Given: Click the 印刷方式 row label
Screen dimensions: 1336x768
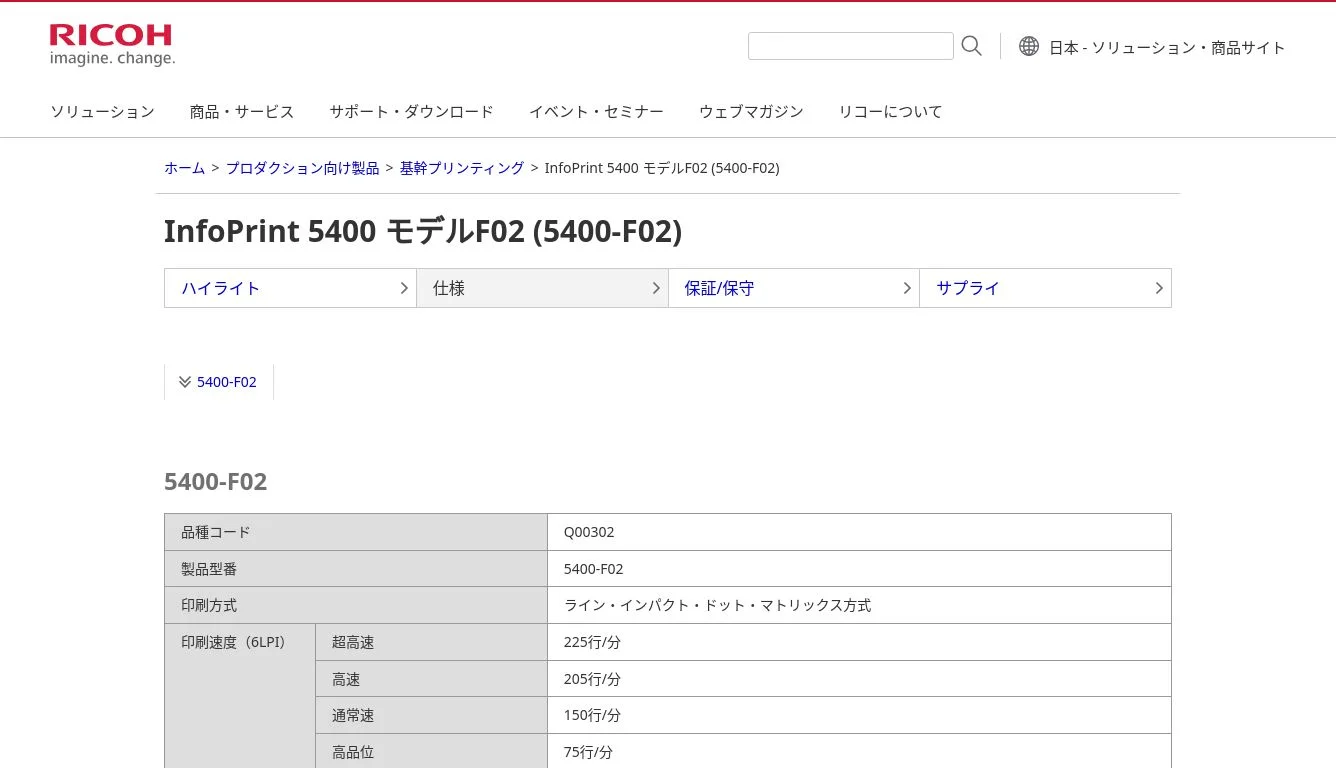Looking at the screenshot, I should pos(356,605).
